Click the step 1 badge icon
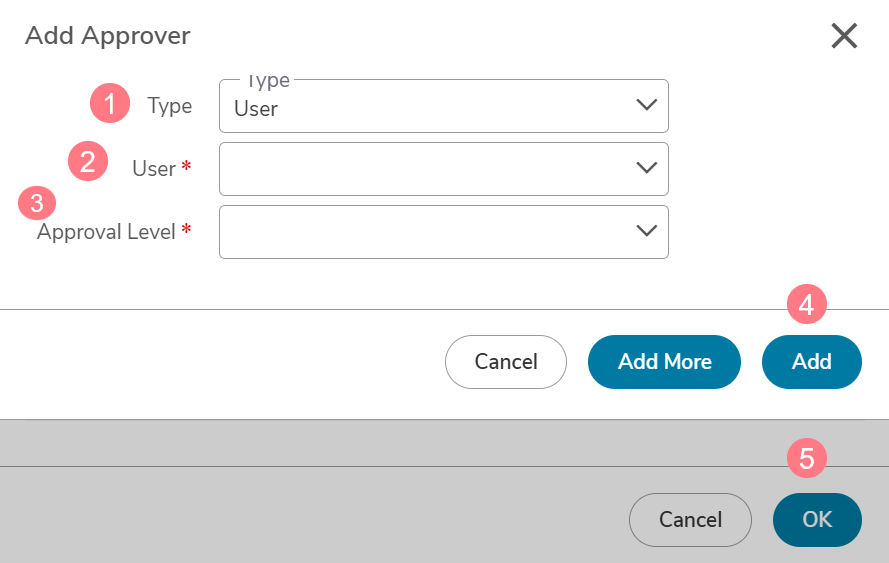 tap(110, 103)
